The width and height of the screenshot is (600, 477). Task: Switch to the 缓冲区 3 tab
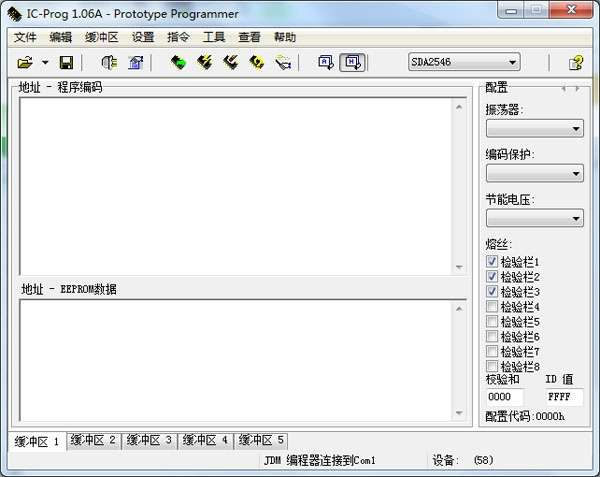(149, 440)
